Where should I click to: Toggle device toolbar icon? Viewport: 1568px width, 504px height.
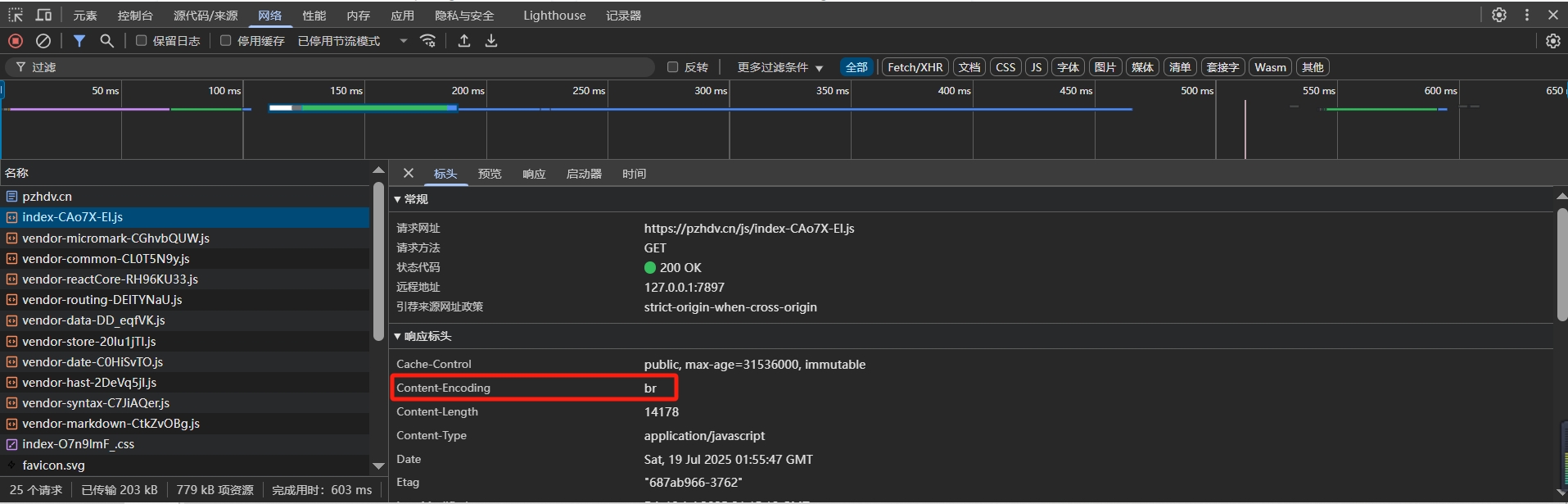pos(44,15)
